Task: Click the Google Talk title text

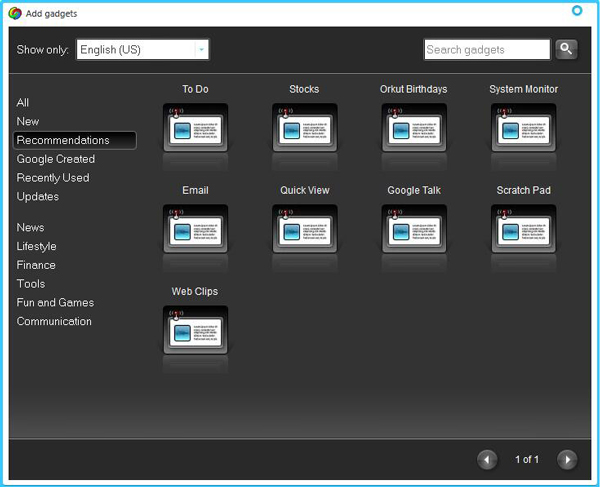Action: click(414, 190)
